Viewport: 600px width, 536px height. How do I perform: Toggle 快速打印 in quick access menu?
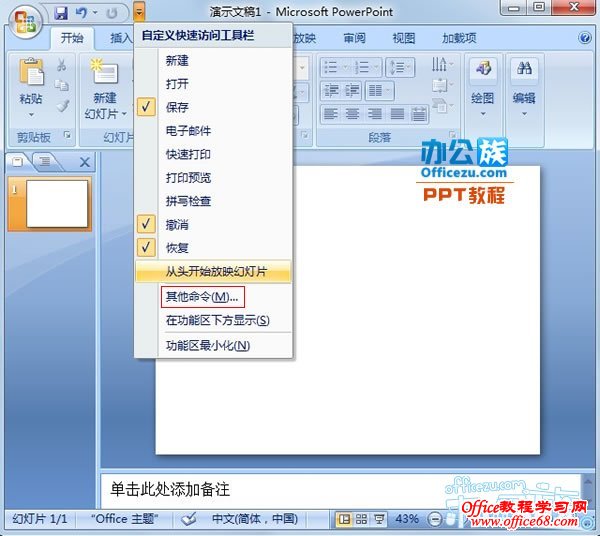click(x=214, y=154)
